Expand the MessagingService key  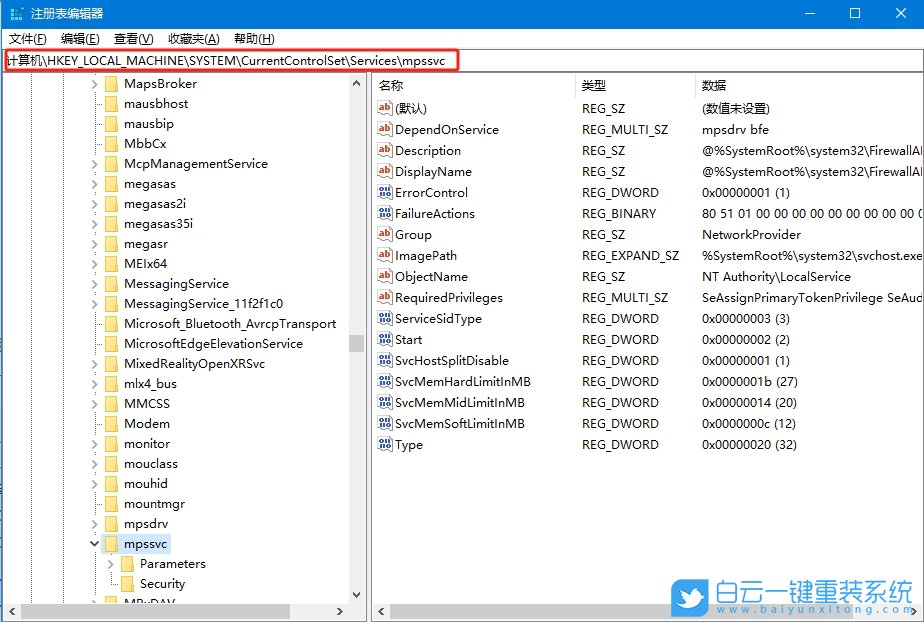coord(95,283)
